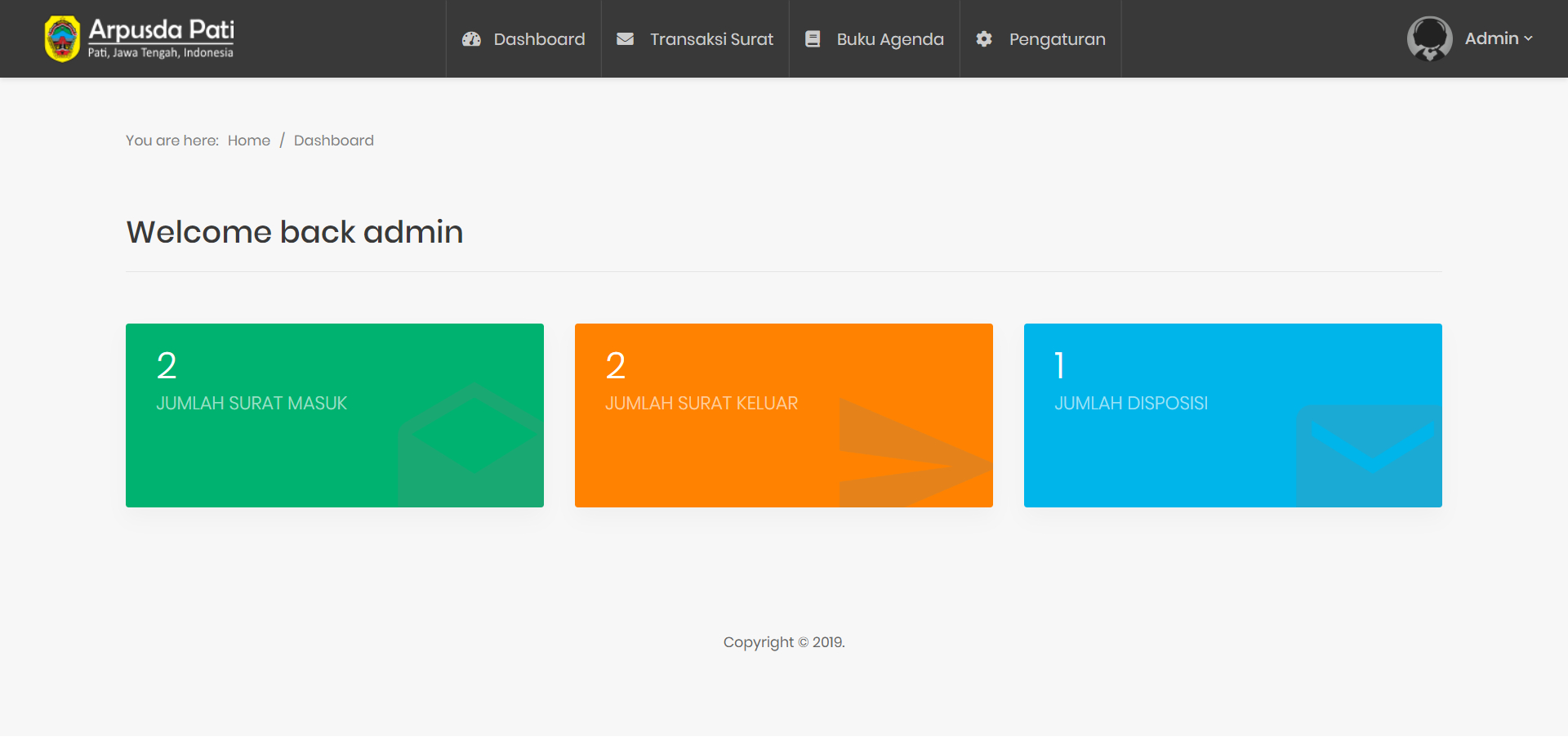Expand the Admin user dropdown arrow
Viewport: 1568px width, 746px height.
pyautogui.click(x=1528, y=39)
